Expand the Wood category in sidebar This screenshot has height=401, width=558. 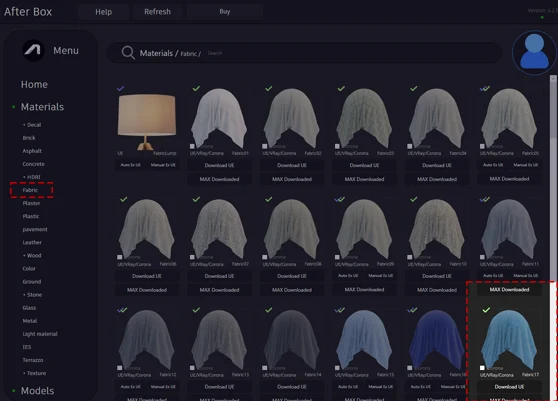pos(32,255)
